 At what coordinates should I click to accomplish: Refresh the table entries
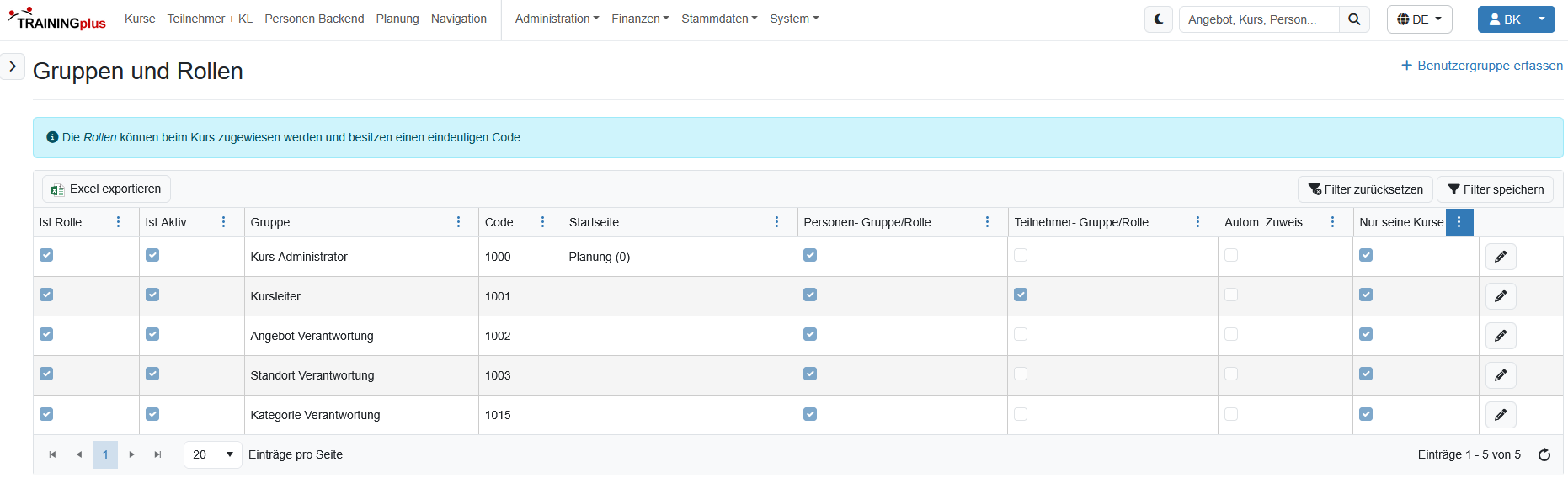[x=1544, y=454]
